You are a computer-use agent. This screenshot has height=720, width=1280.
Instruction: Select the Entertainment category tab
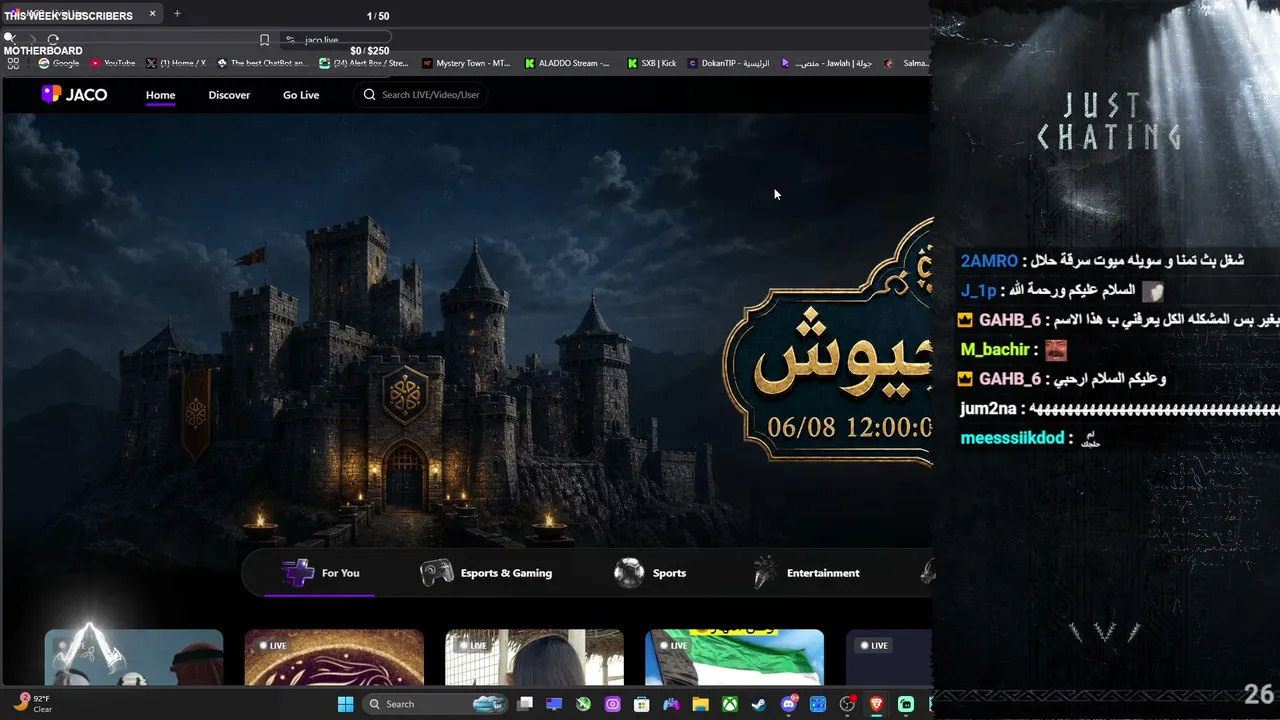tap(806, 573)
